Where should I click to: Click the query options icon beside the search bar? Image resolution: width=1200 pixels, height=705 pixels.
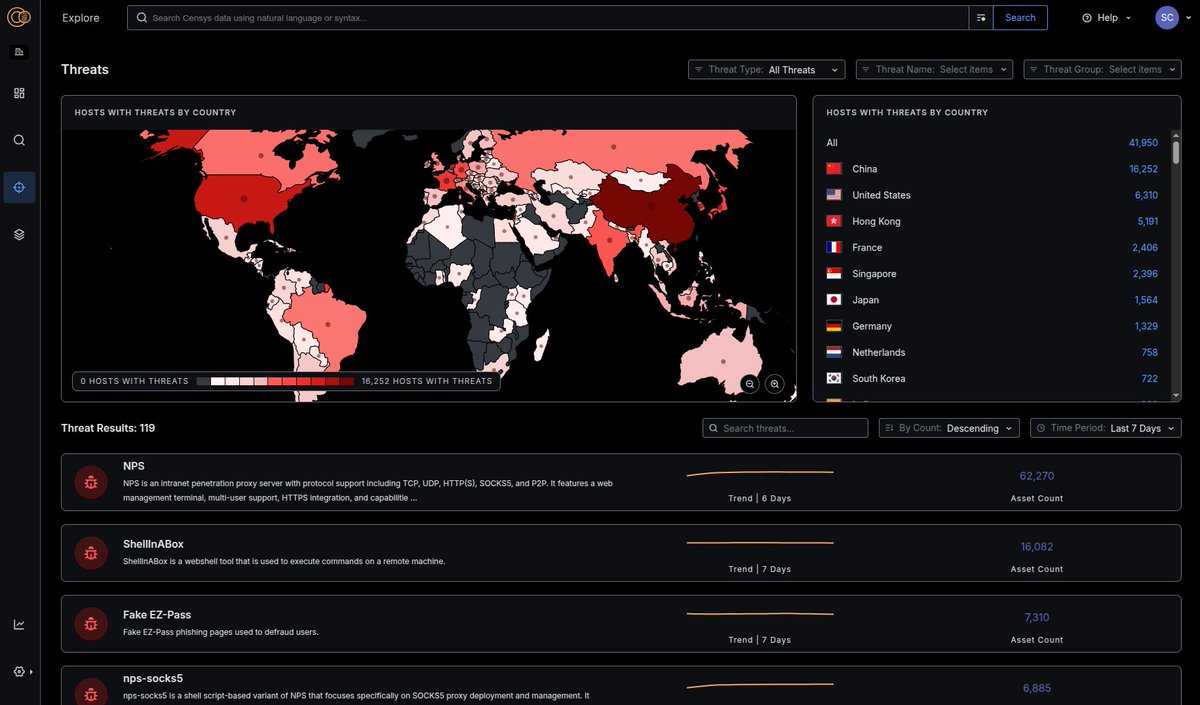981,17
